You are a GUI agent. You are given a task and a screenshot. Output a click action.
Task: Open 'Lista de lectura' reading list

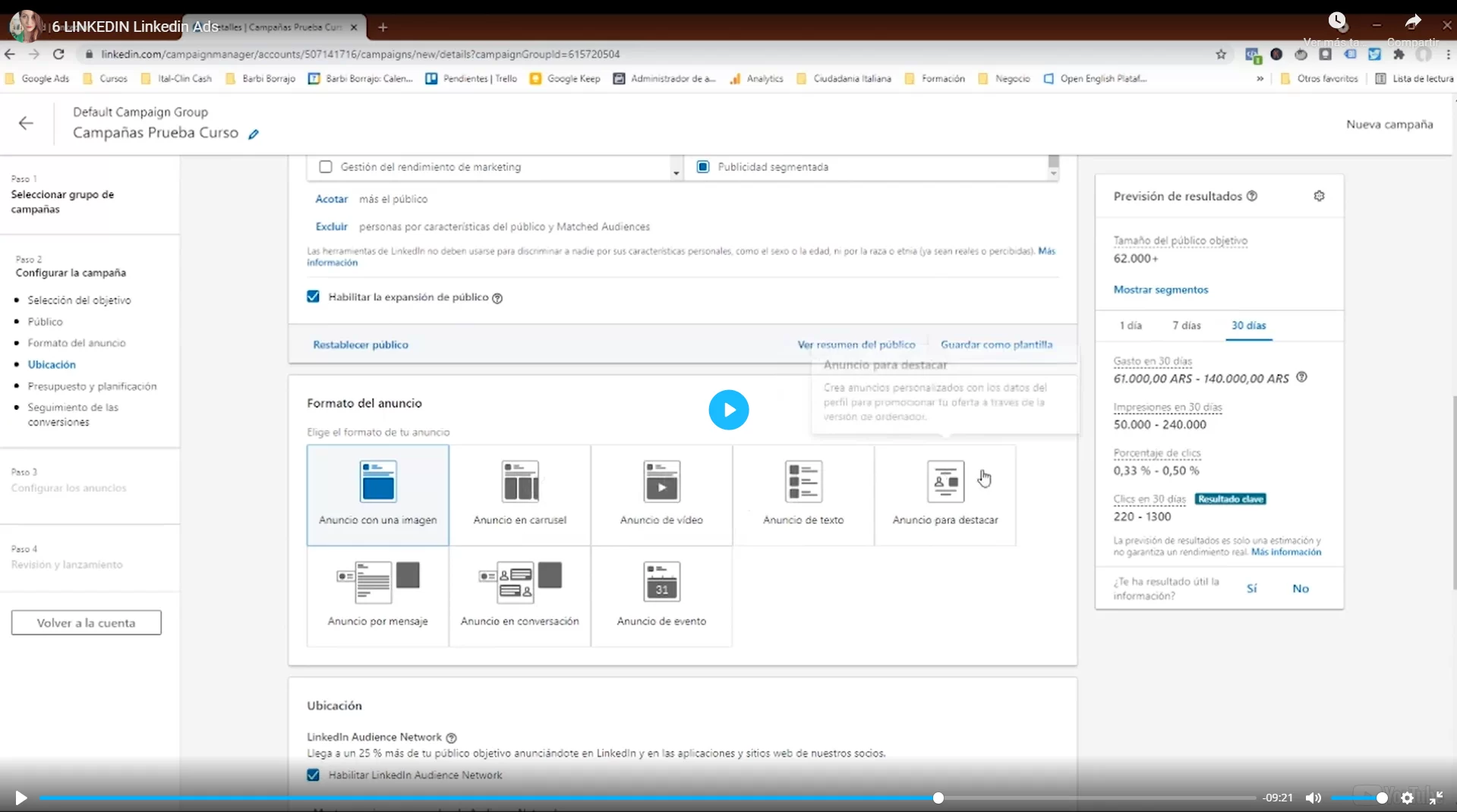[1414, 78]
